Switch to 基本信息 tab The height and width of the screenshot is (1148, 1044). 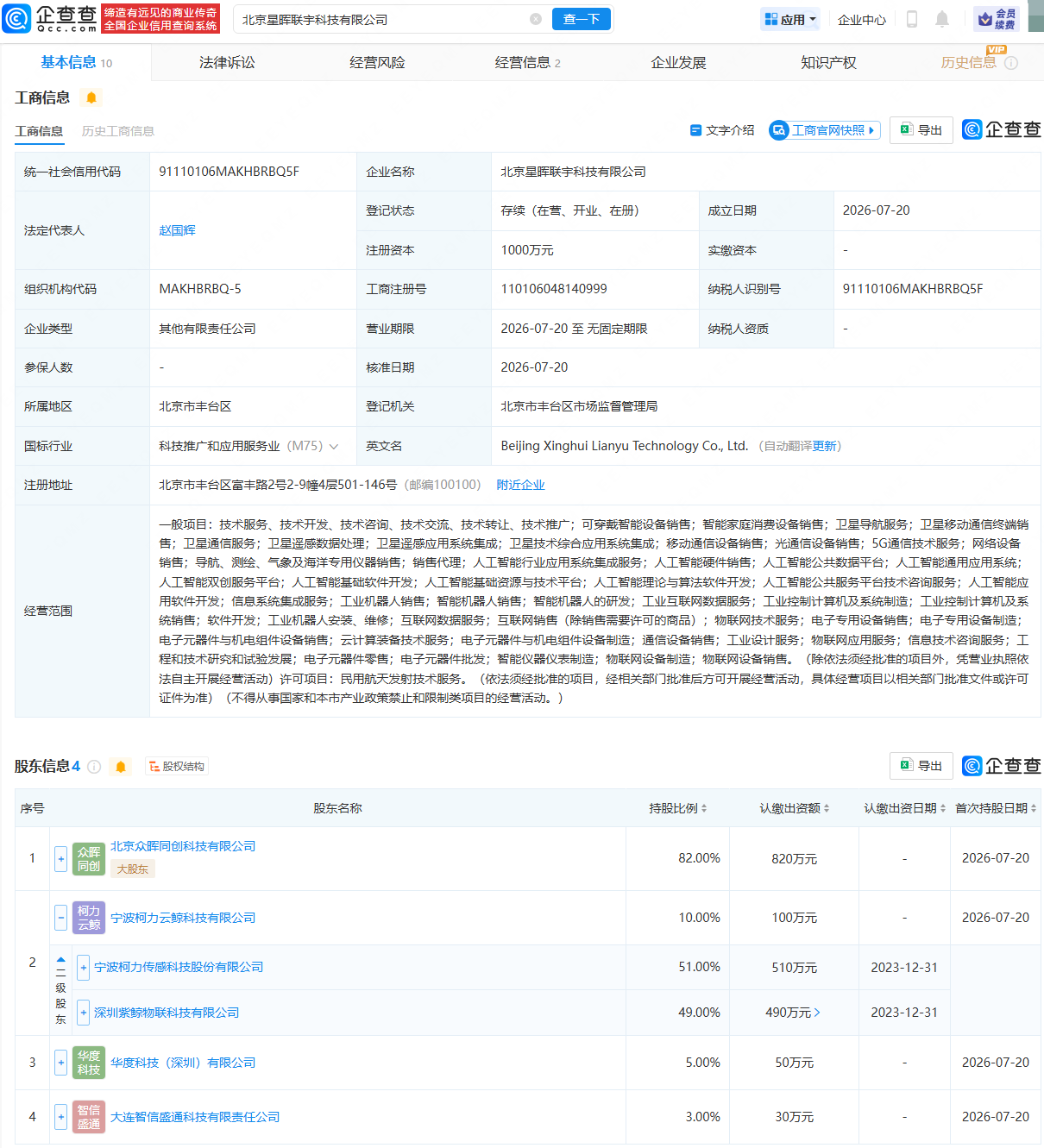point(76,62)
